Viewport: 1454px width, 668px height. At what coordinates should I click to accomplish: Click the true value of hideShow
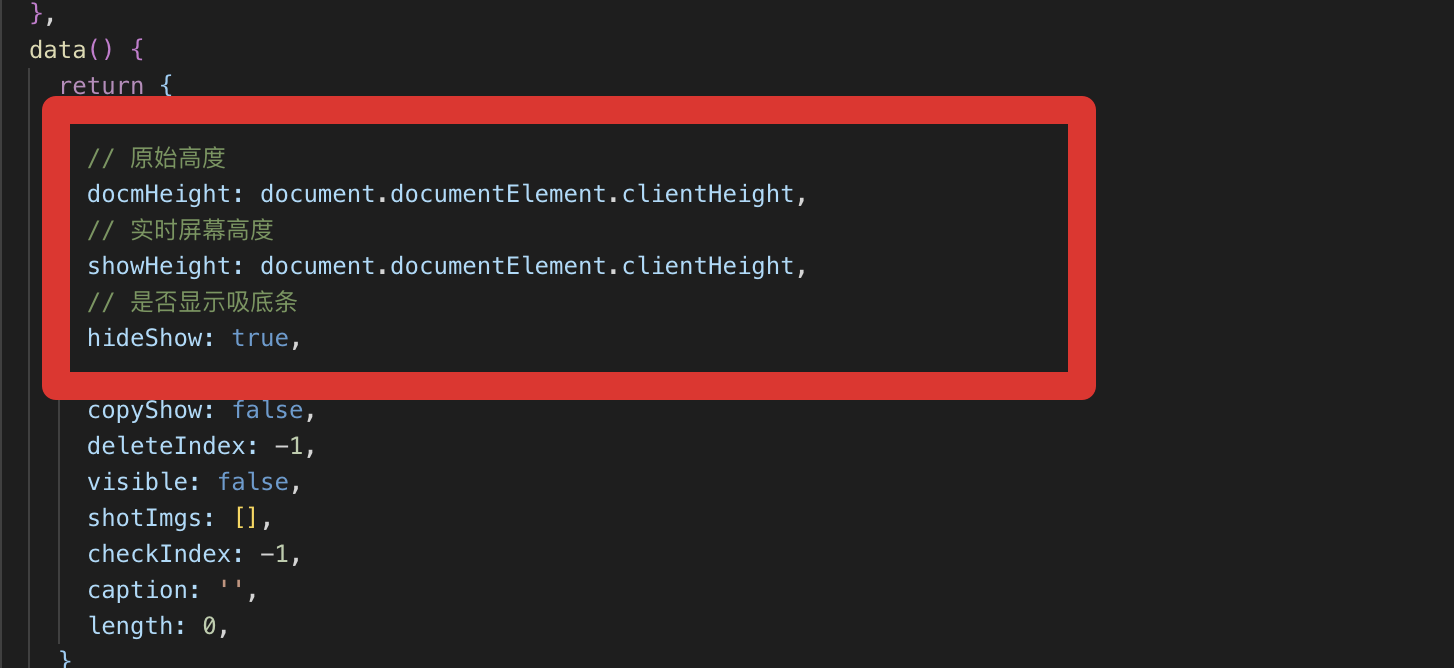click(260, 338)
